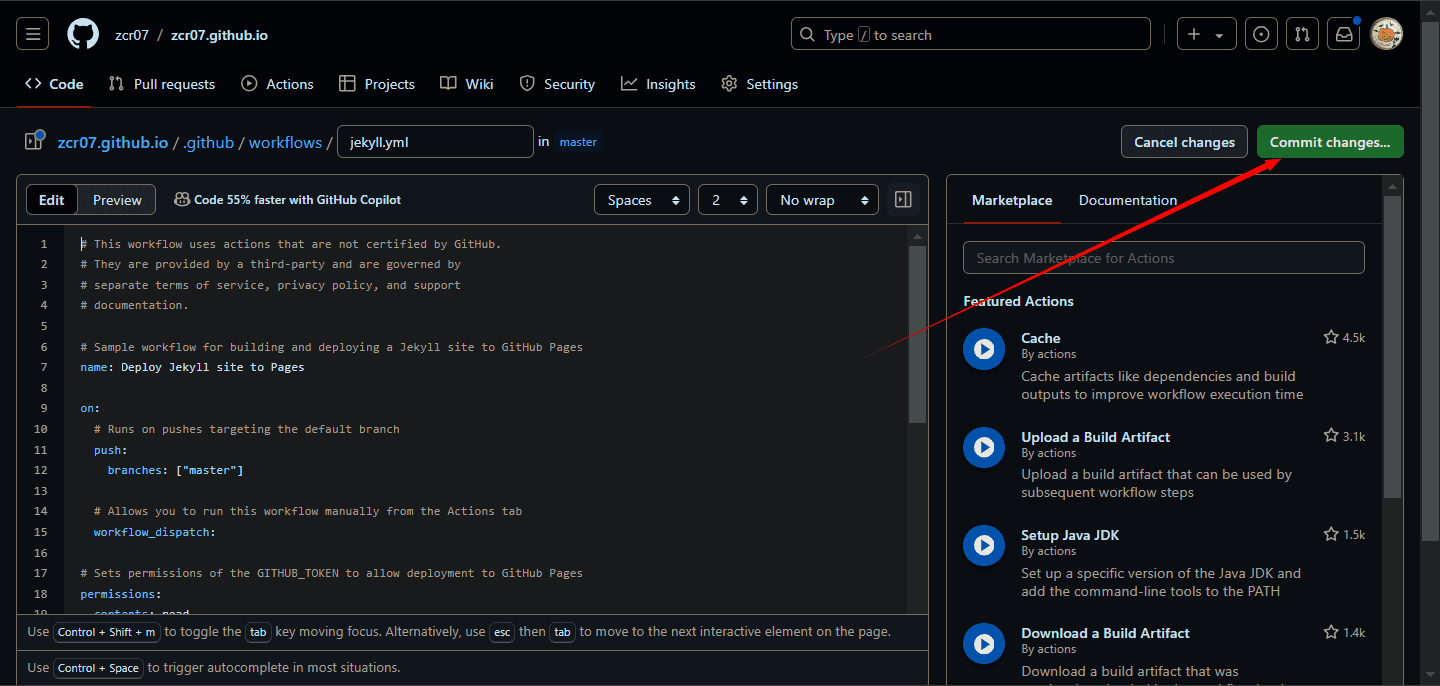1440x686 pixels.
Task: Go to the Actions repository tab
Action: [x=277, y=84]
